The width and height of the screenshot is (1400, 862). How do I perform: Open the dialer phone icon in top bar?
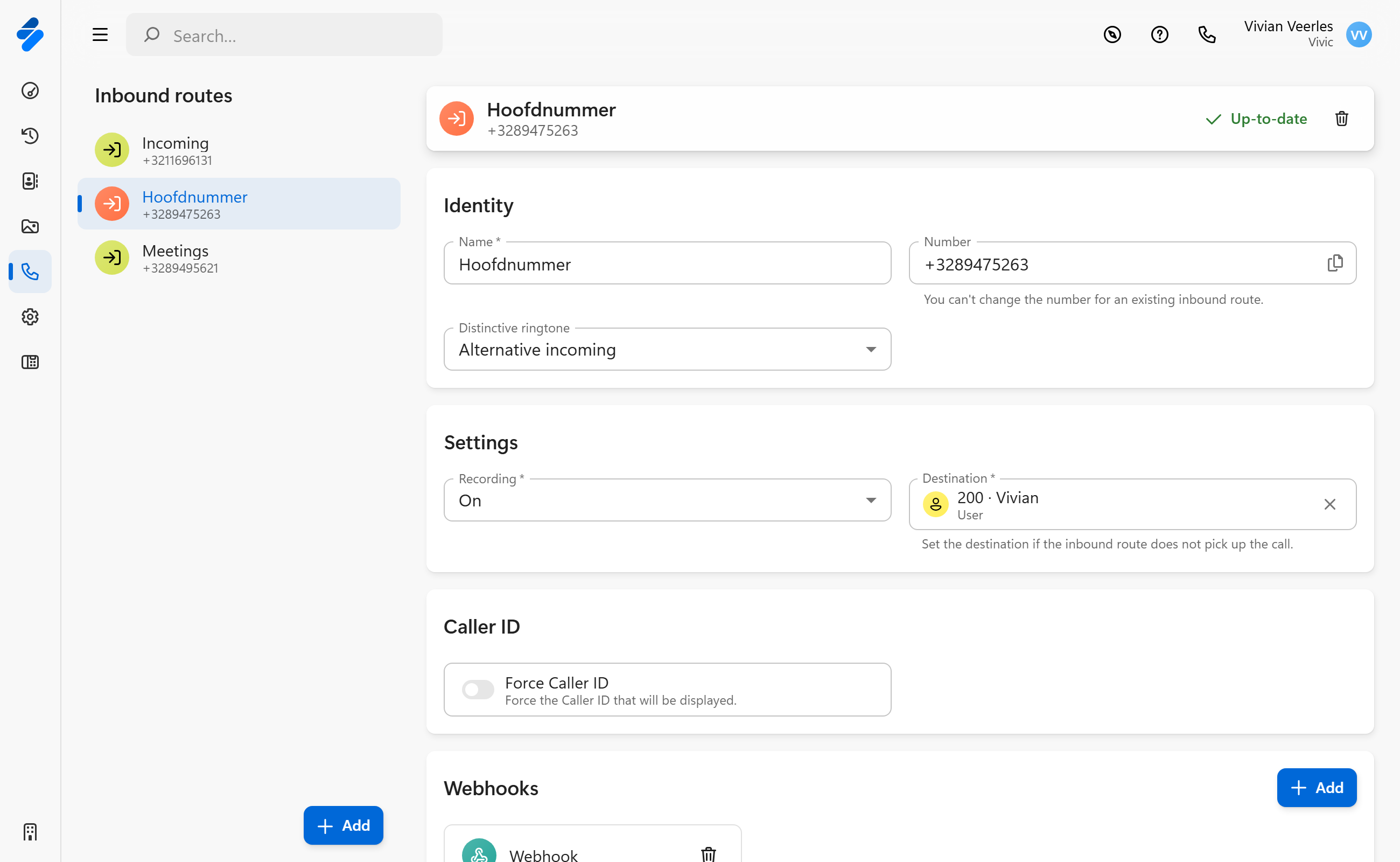[1206, 35]
